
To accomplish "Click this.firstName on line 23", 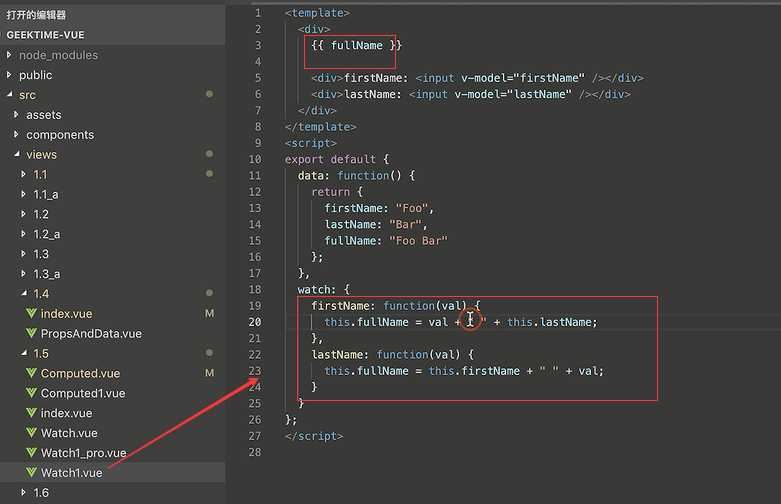I will (474, 371).
